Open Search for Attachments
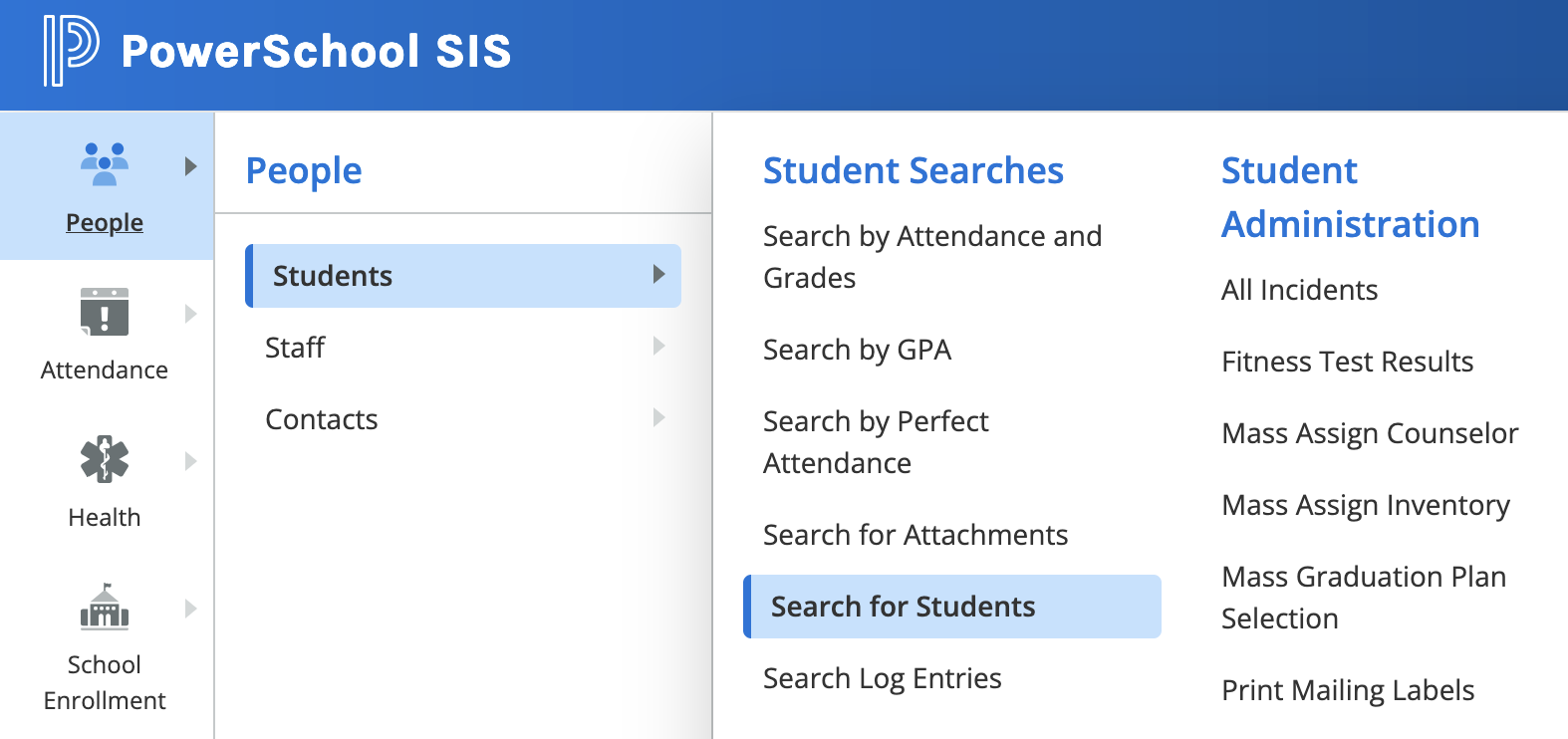The image size is (1568, 739). (x=915, y=535)
